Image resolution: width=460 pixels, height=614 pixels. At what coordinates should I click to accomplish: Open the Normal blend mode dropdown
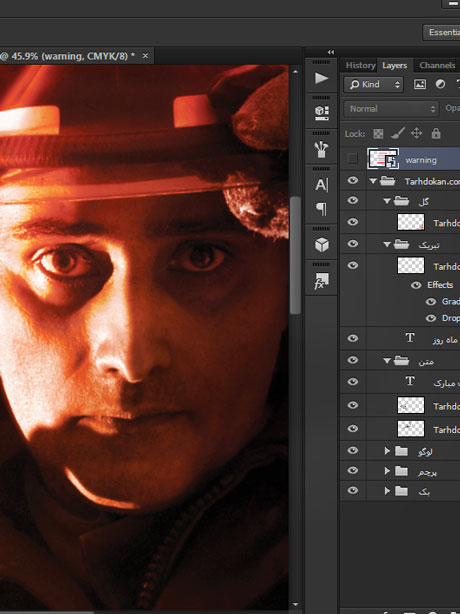click(x=391, y=109)
